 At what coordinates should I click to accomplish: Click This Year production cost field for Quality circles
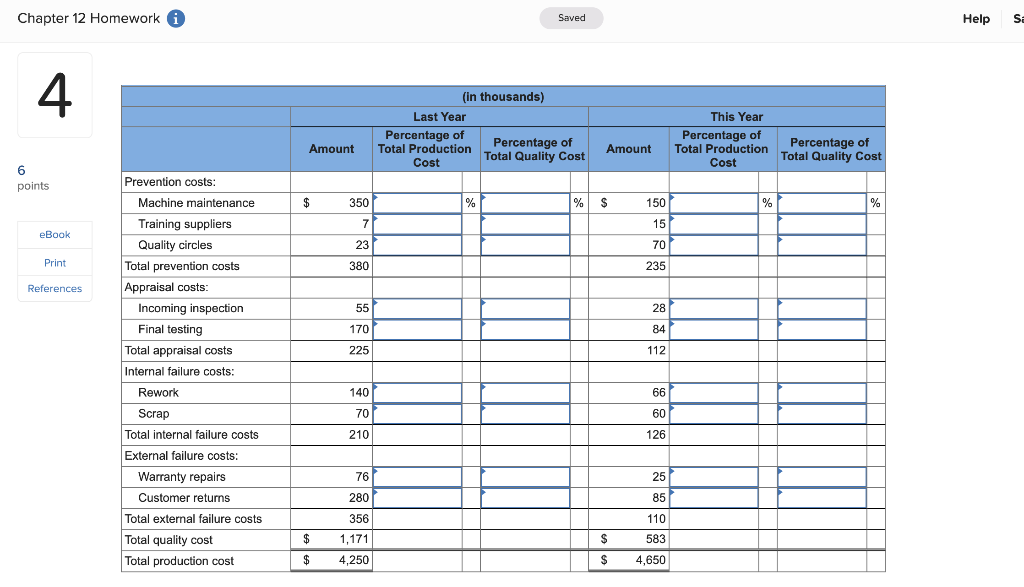(714, 245)
